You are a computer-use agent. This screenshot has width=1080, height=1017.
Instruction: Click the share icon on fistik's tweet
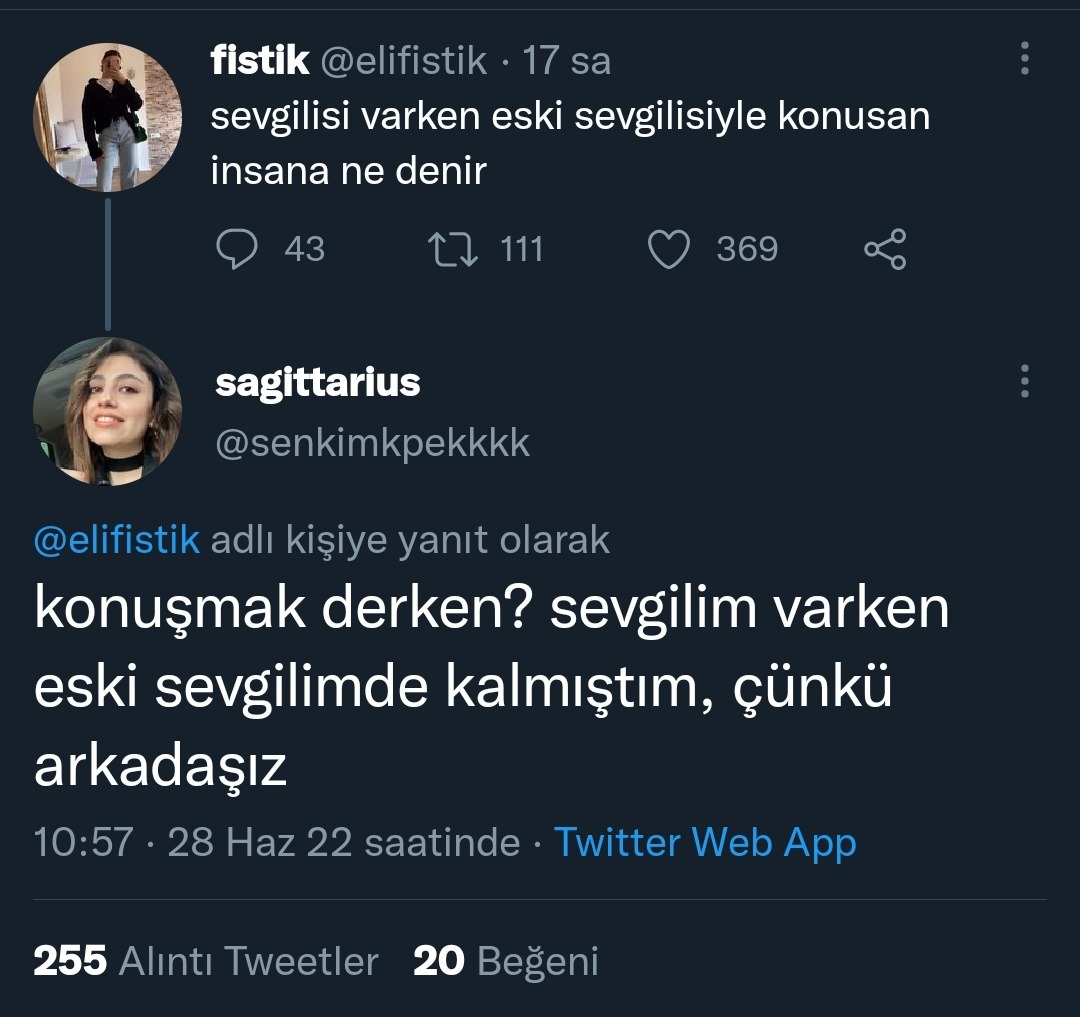tap(885, 249)
